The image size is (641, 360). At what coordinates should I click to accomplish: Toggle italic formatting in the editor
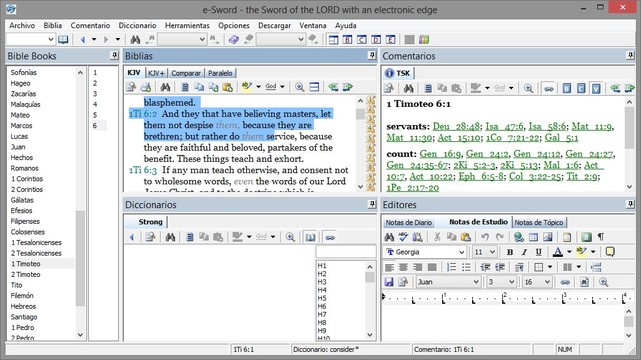[524, 252]
